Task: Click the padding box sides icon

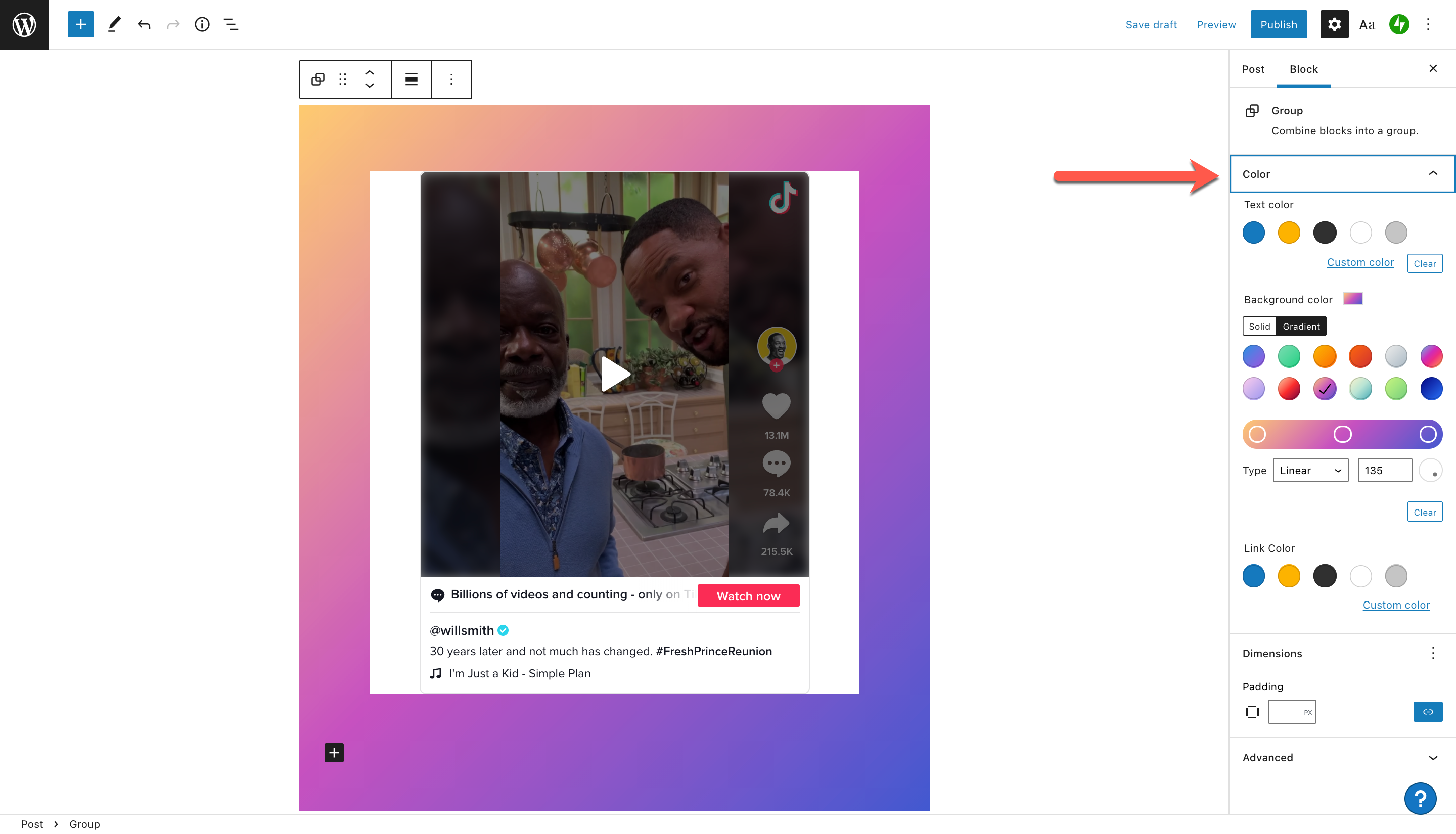Action: coord(1252,711)
